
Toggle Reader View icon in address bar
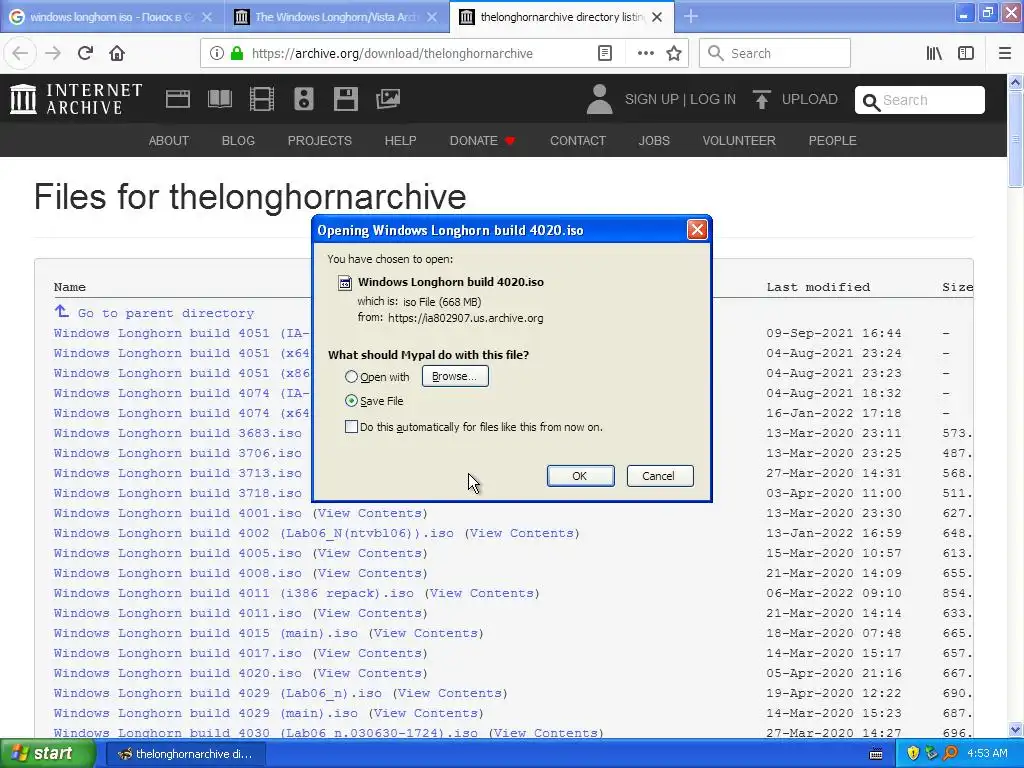click(x=605, y=53)
